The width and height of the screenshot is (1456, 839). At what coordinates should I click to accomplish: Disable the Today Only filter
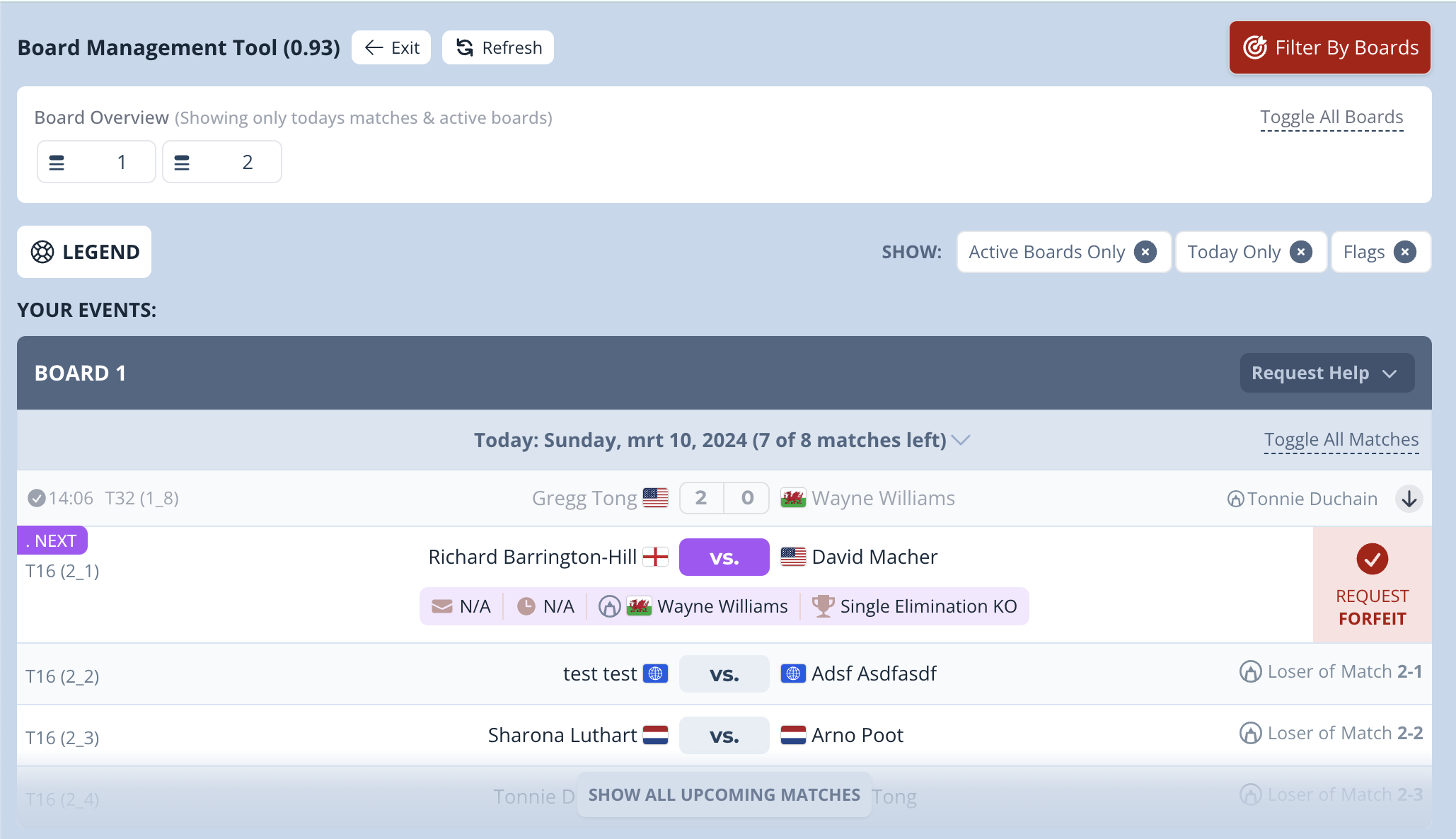click(1302, 251)
